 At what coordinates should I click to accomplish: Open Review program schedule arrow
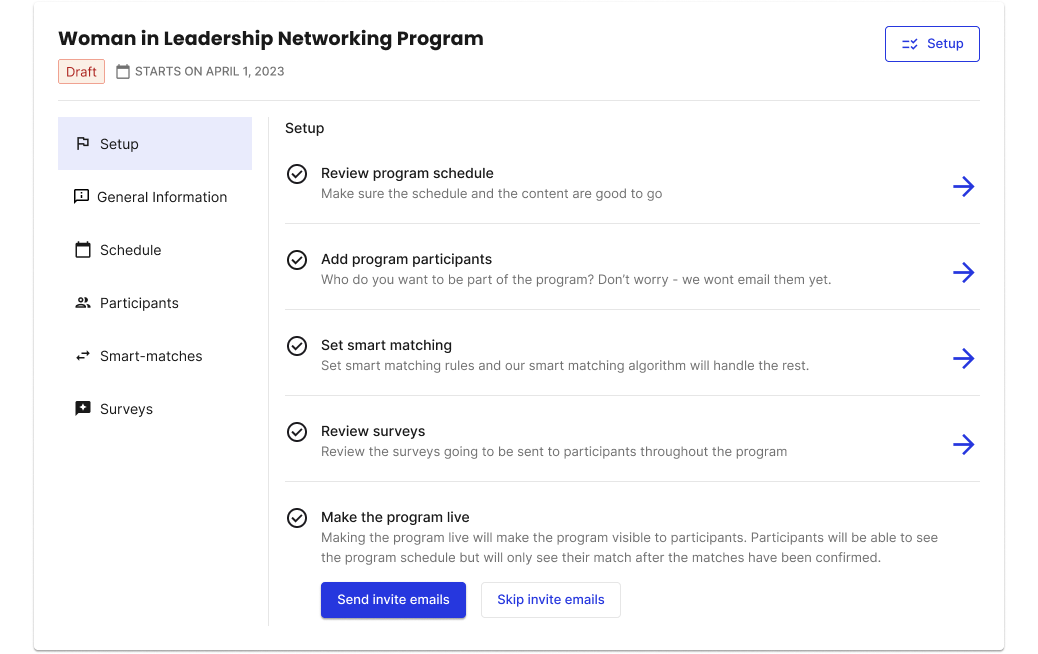click(x=963, y=186)
